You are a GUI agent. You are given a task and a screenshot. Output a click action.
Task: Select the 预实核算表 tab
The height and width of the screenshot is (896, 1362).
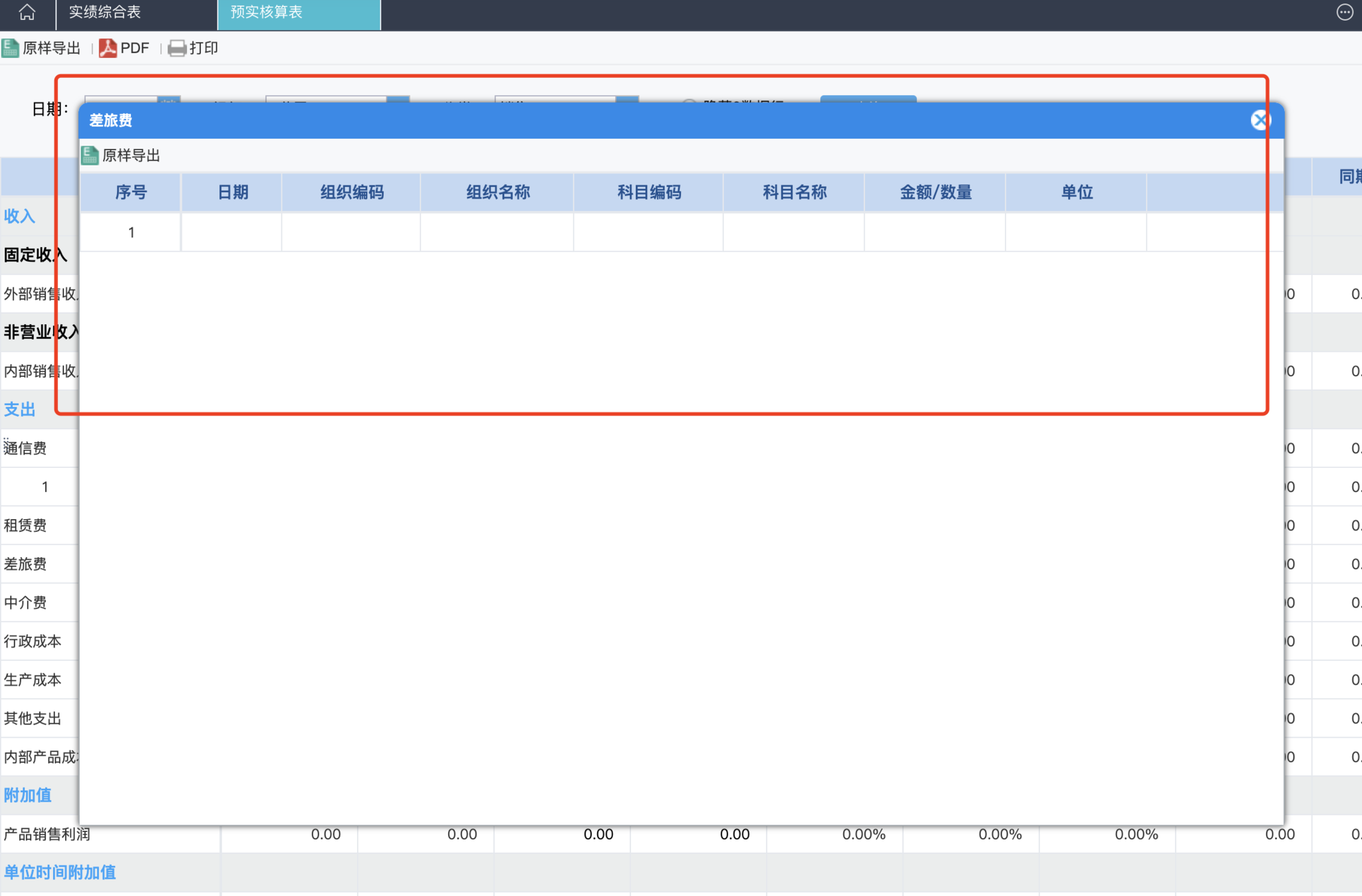click(267, 13)
